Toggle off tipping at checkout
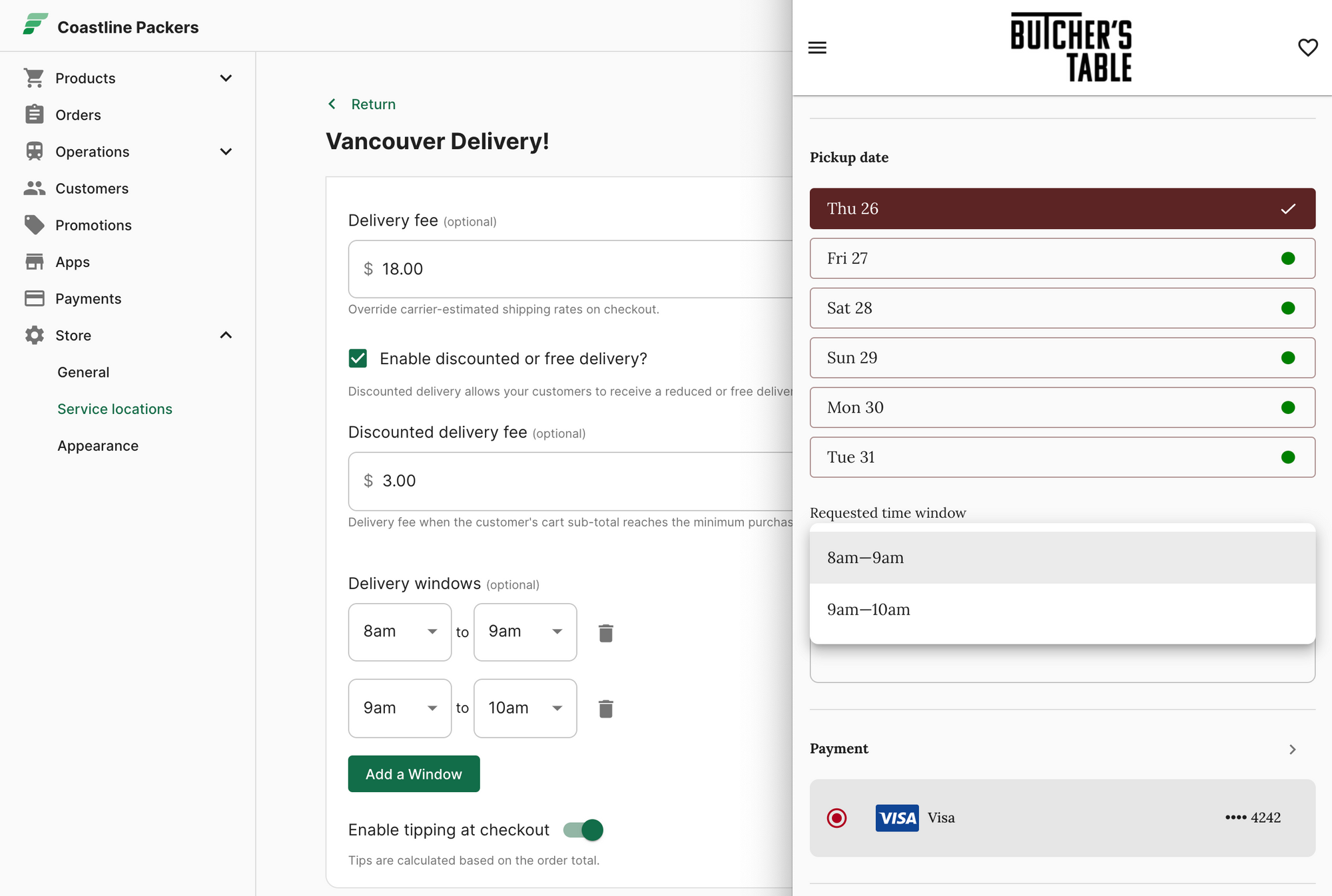Screen dimensions: 1332x896 click(583, 829)
